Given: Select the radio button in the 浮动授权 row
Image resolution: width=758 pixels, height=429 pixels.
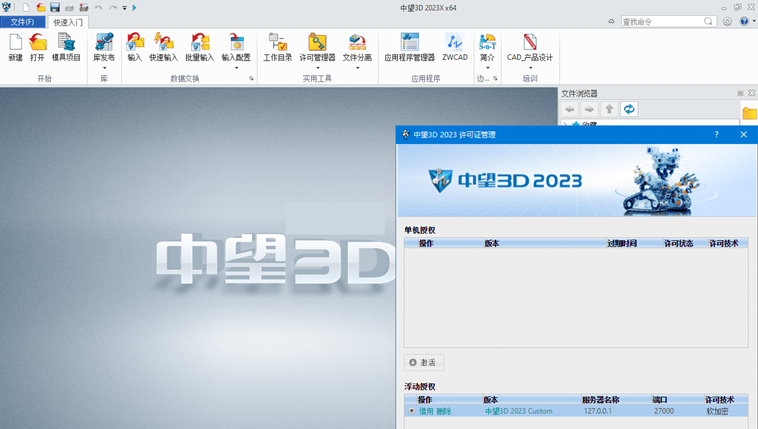Looking at the screenshot, I should point(411,411).
